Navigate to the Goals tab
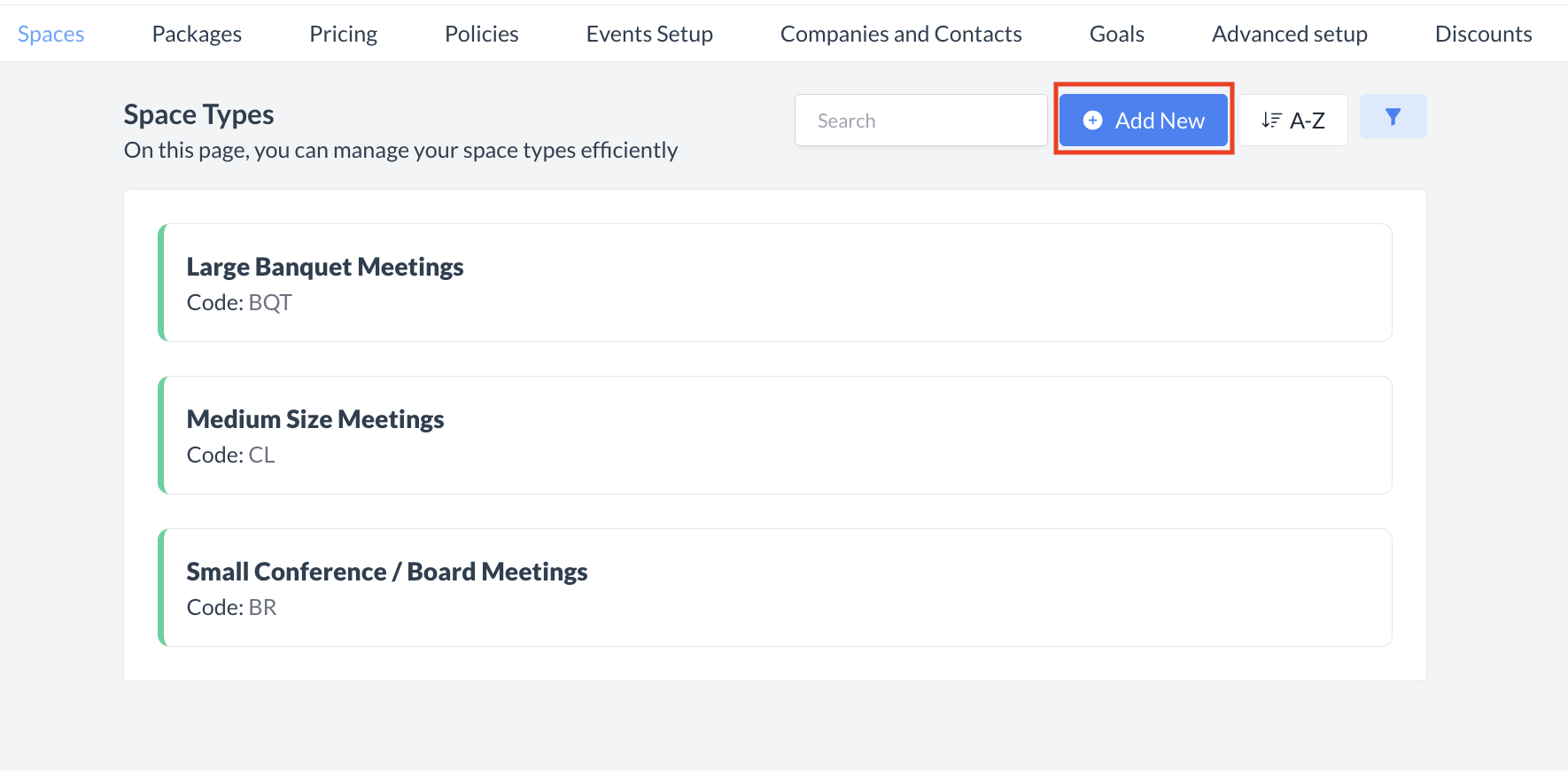 coord(1116,34)
